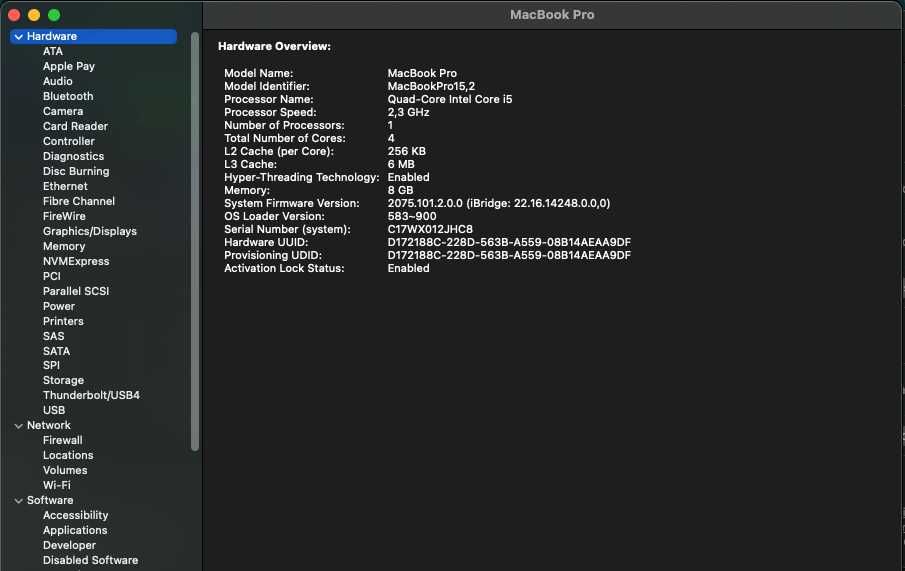Click the Hardware UUID value
Image resolution: width=905 pixels, height=571 pixels.
coord(509,242)
